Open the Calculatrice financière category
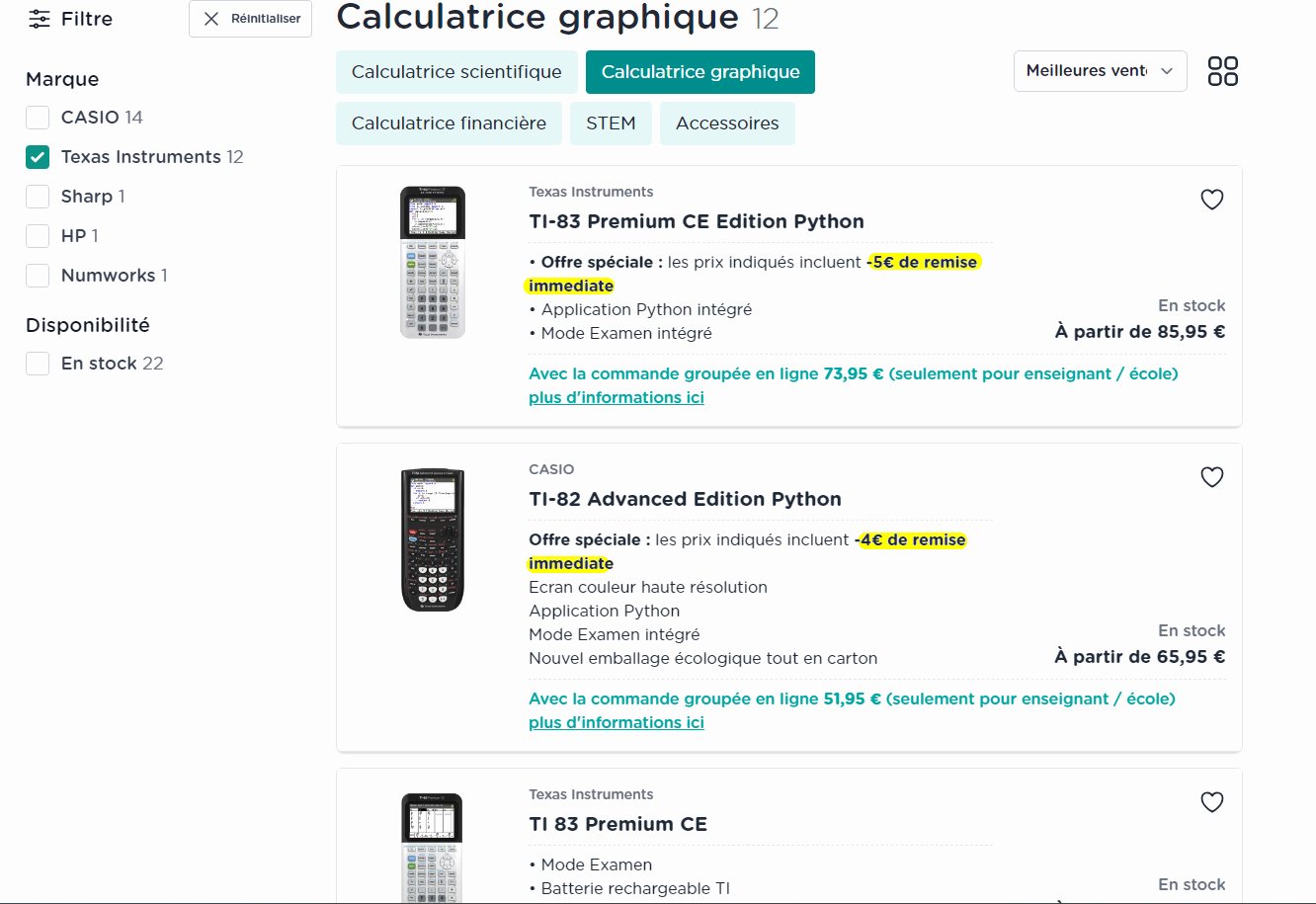 click(449, 123)
